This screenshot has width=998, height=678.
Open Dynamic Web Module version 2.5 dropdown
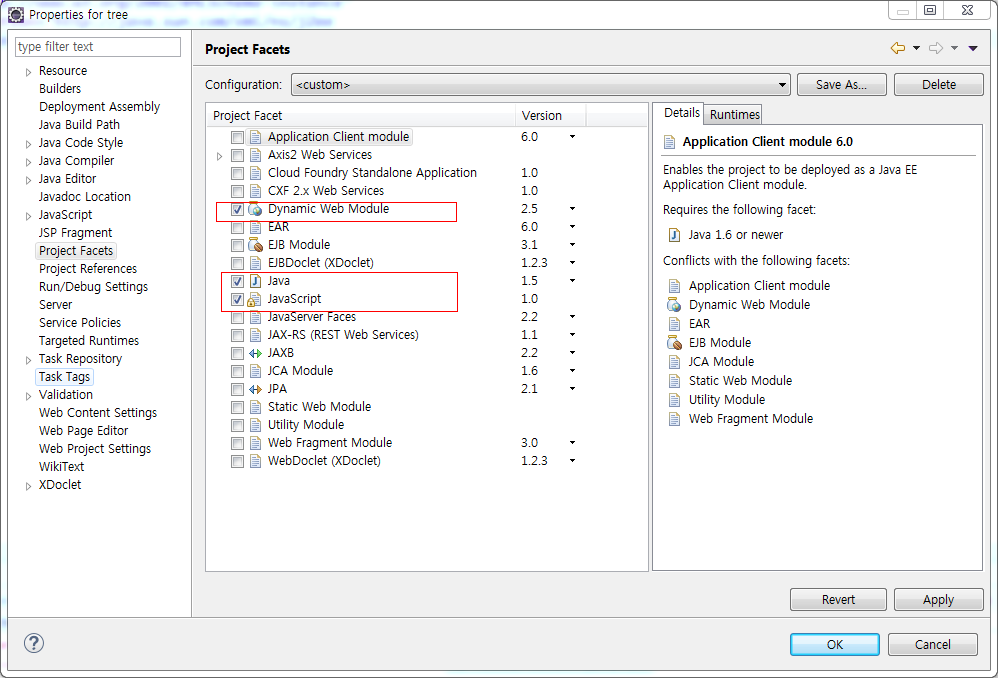tap(572, 209)
